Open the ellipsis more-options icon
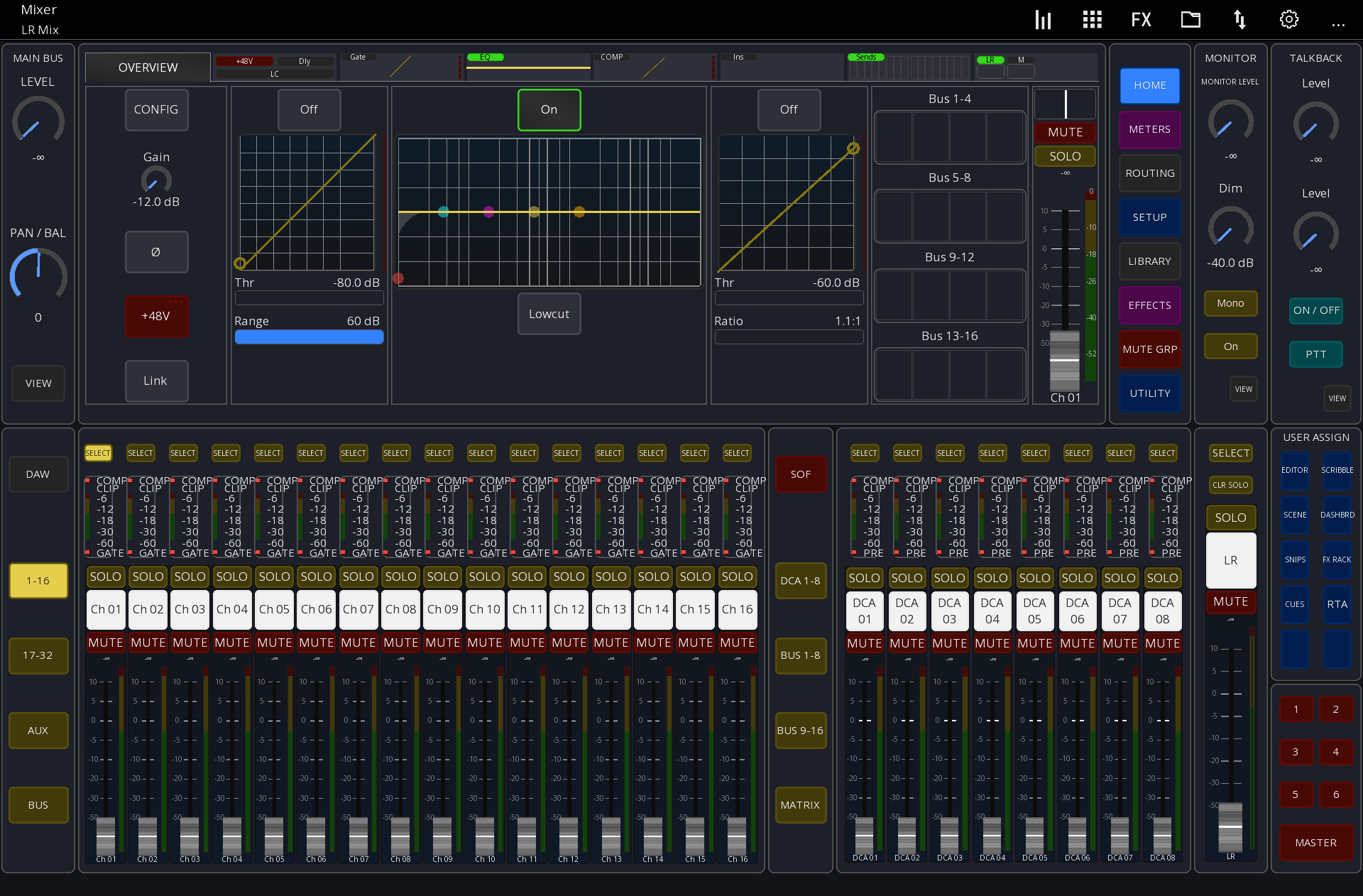1363x896 pixels. pyautogui.click(x=1338, y=23)
